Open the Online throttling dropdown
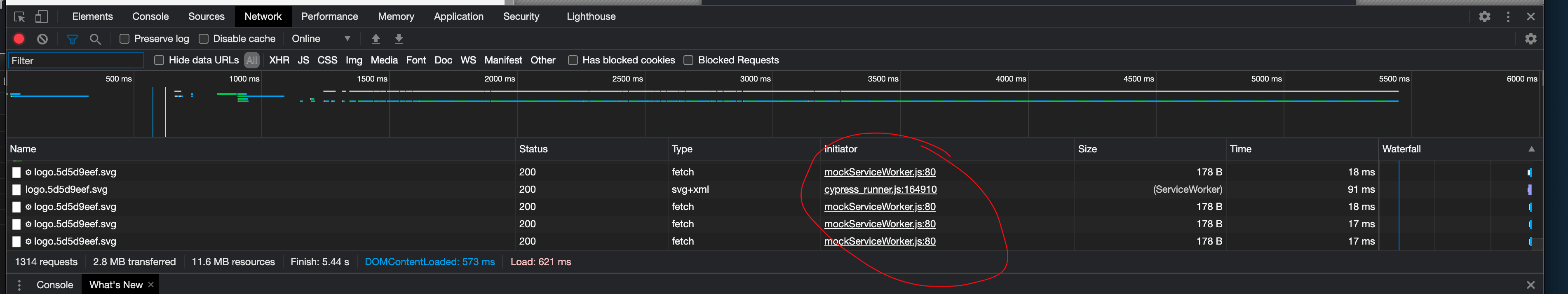1568x294 pixels. click(x=321, y=39)
